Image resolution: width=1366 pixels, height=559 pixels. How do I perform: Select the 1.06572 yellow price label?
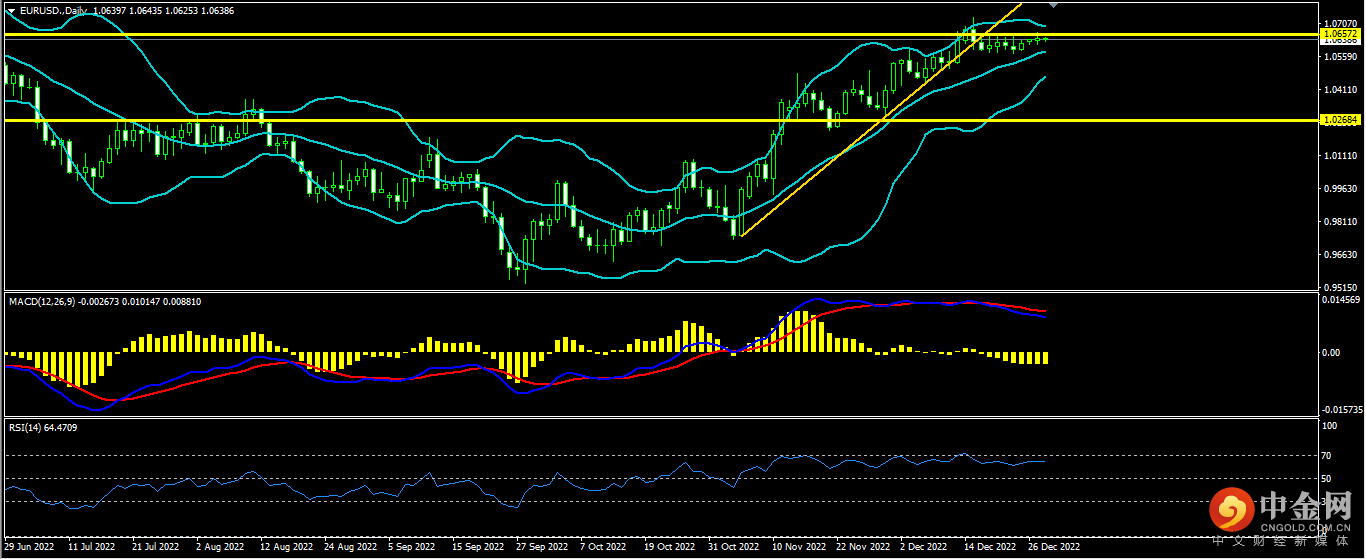point(1340,34)
